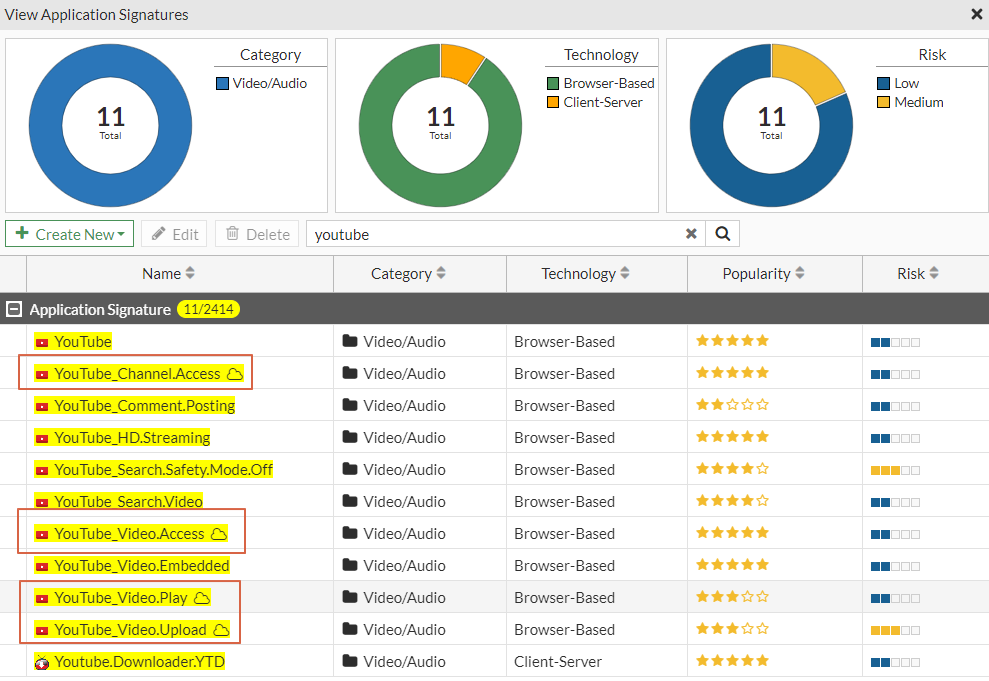Click the trash Delete icon

(232, 233)
